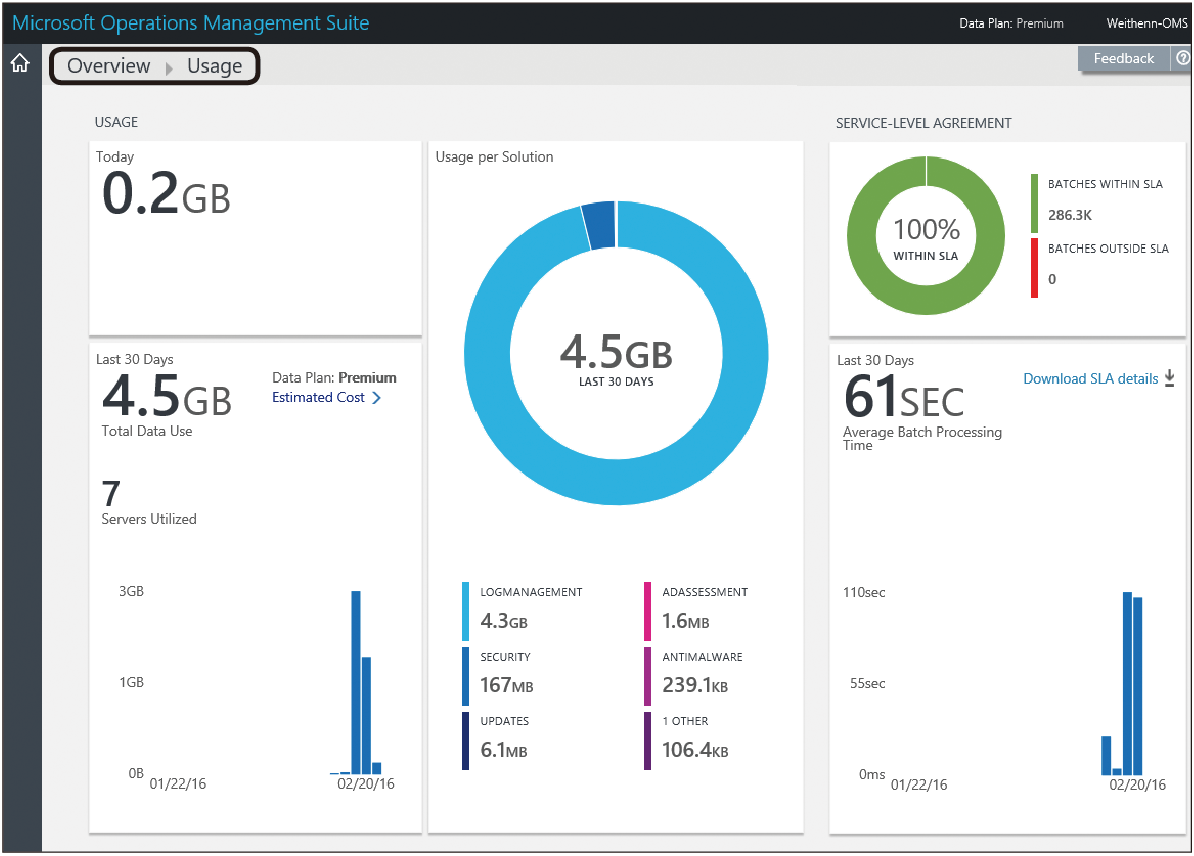This screenshot has width=1194, height=856.
Task: Click the SERVICE-LEVEL AGREEMENT section heading
Action: [924, 123]
